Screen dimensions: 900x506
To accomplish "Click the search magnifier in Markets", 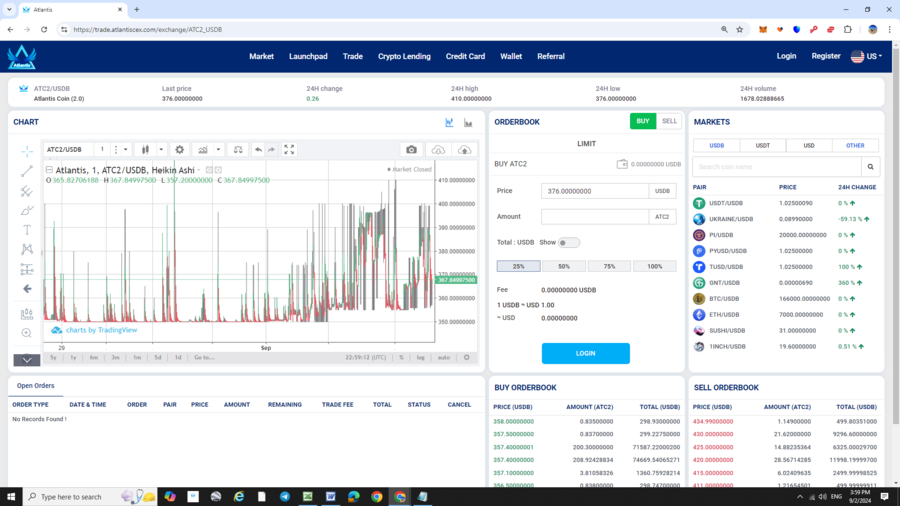I will coord(871,167).
